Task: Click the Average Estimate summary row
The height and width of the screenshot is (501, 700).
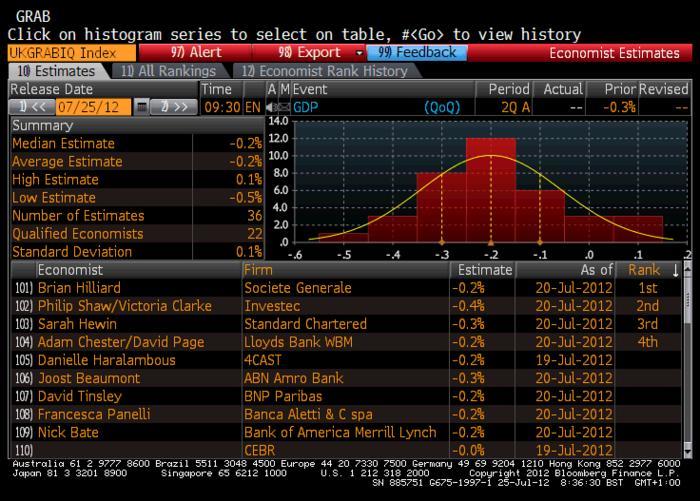Action: pos(137,161)
